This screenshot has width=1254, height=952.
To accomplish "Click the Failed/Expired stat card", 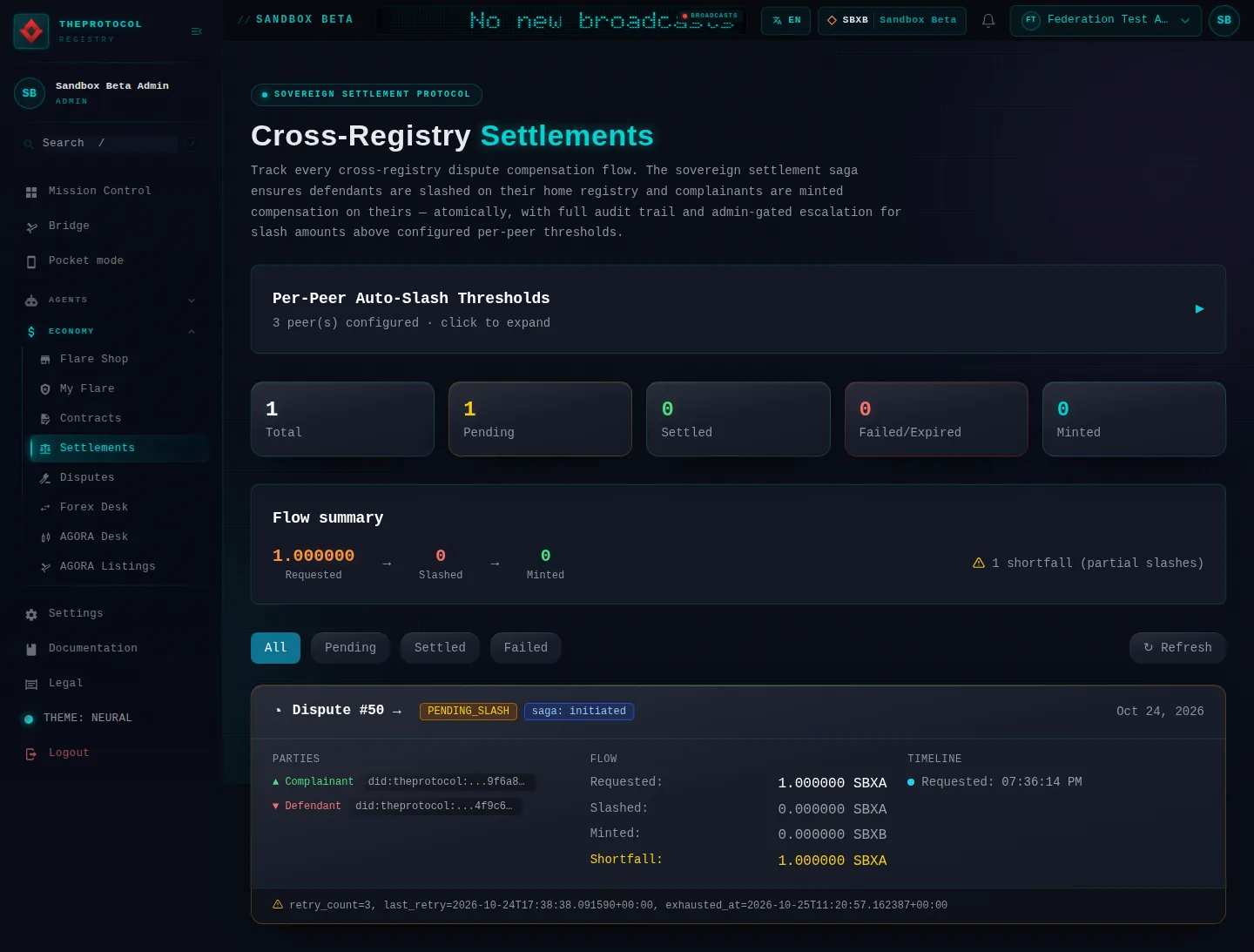I will tap(936, 419).
